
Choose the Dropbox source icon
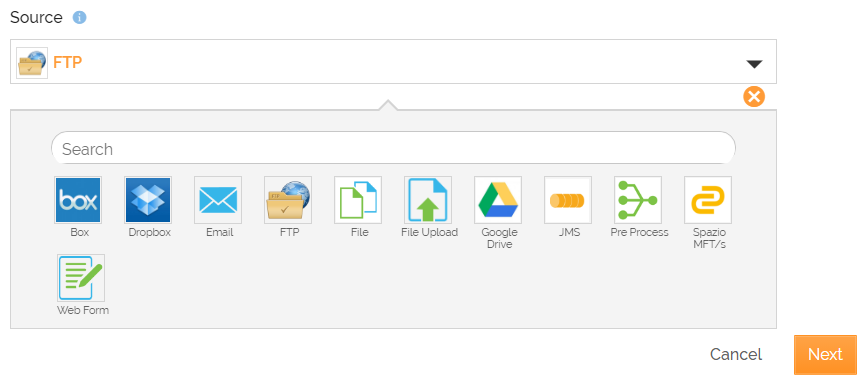click(148, 200)
